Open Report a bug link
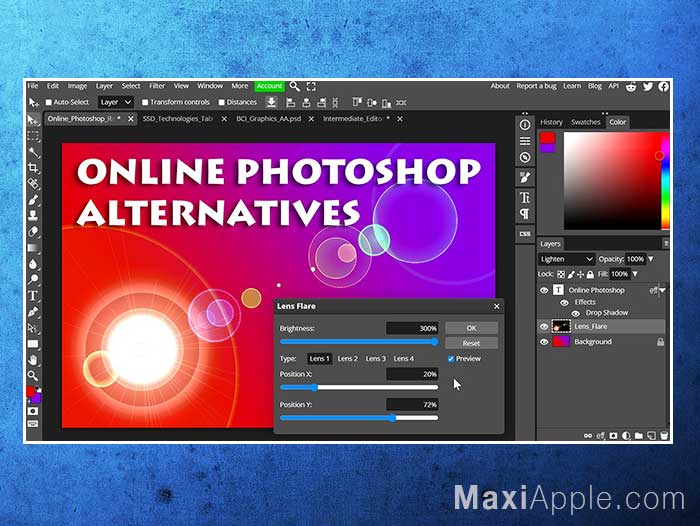This screenshot has height=526, width=700. tap(536, 86)
